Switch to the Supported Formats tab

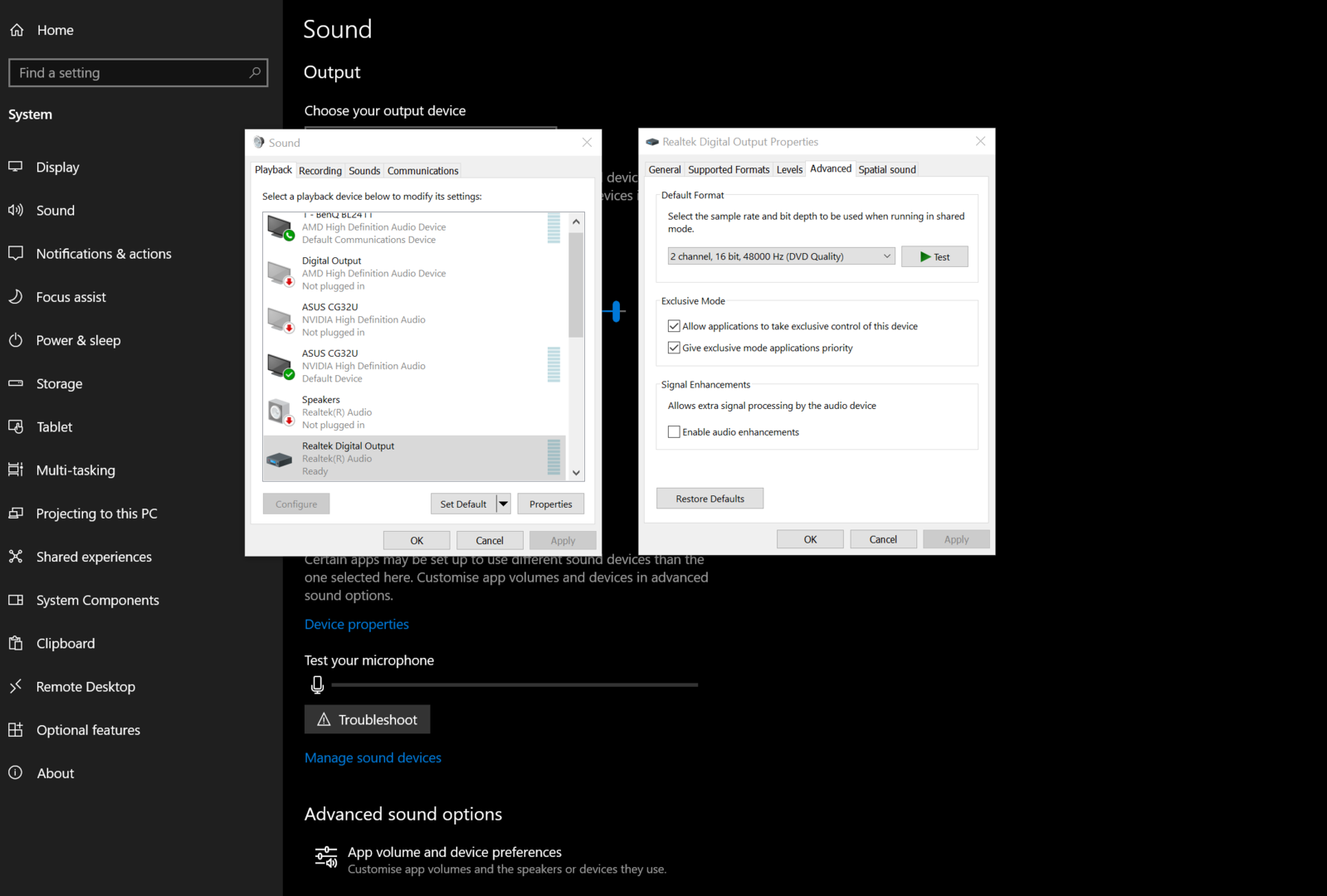point(729,169)
